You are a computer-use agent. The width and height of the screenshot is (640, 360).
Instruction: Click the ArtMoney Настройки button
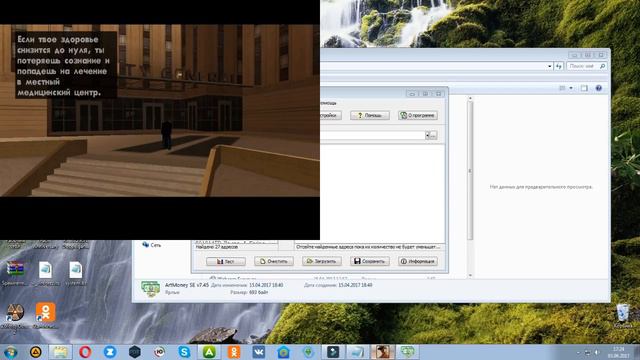(x=331, y=116)
